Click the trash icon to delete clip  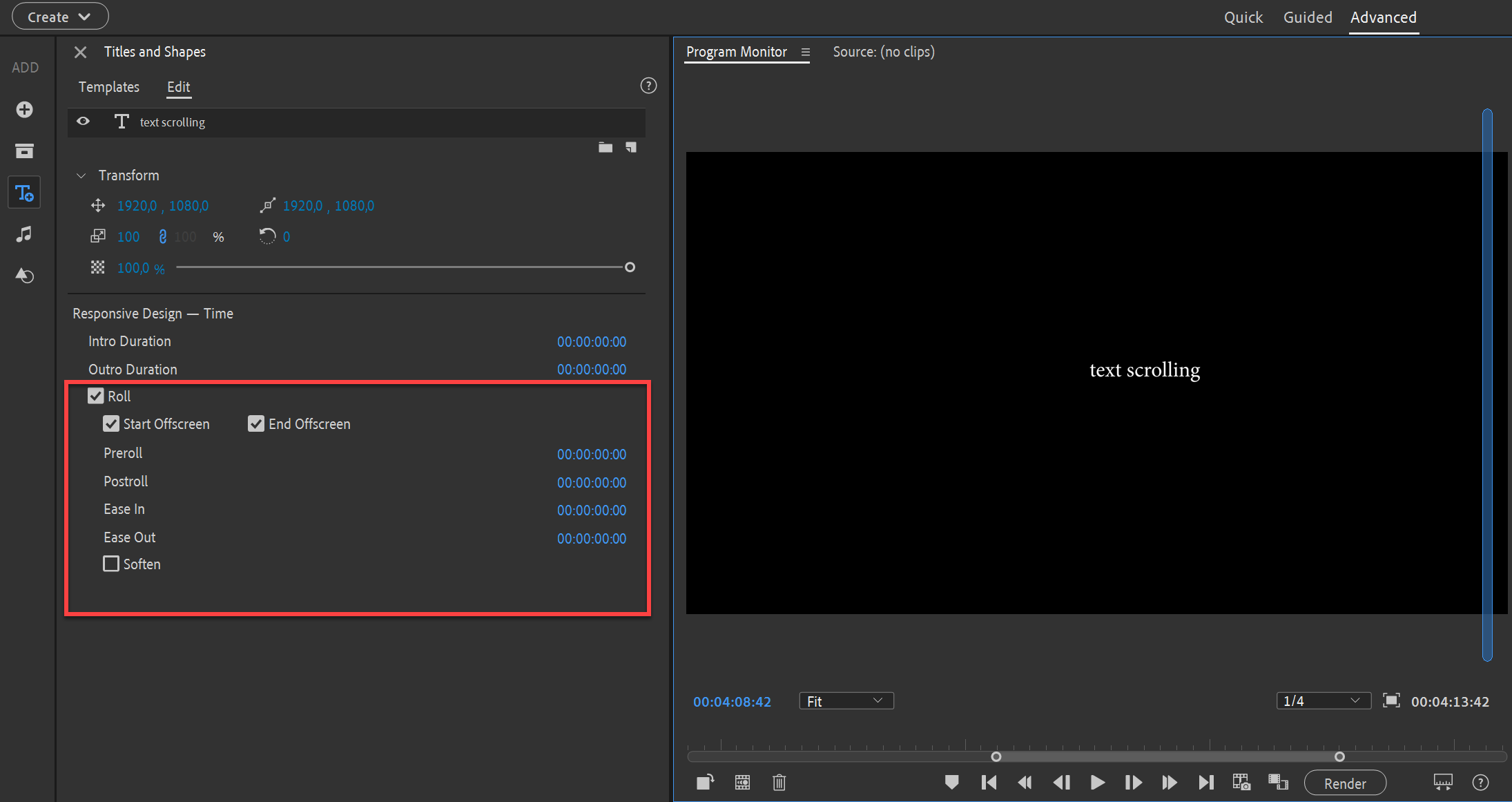779,782
